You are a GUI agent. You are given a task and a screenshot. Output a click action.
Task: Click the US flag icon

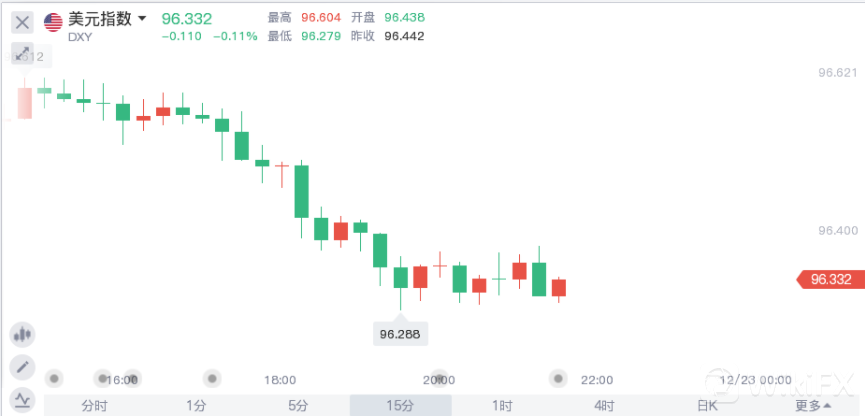point(53,21)
